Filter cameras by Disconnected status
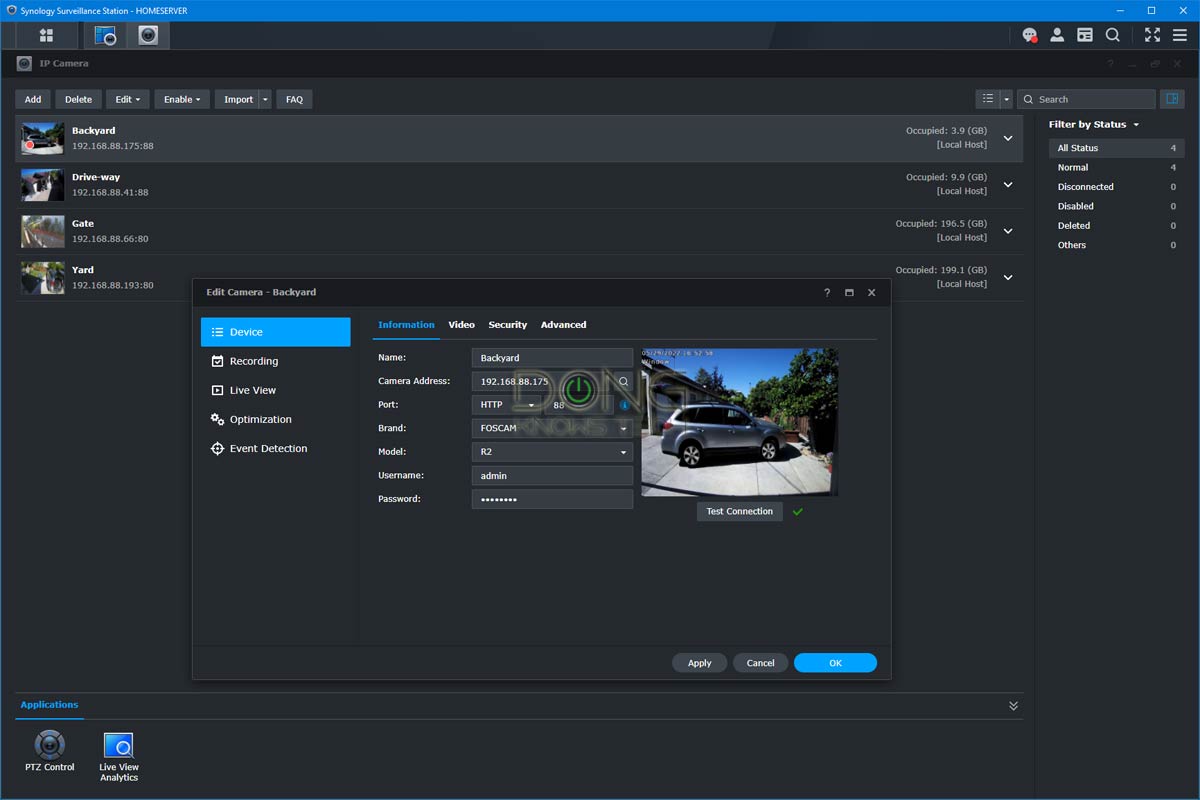 [x=1117, y=187]
